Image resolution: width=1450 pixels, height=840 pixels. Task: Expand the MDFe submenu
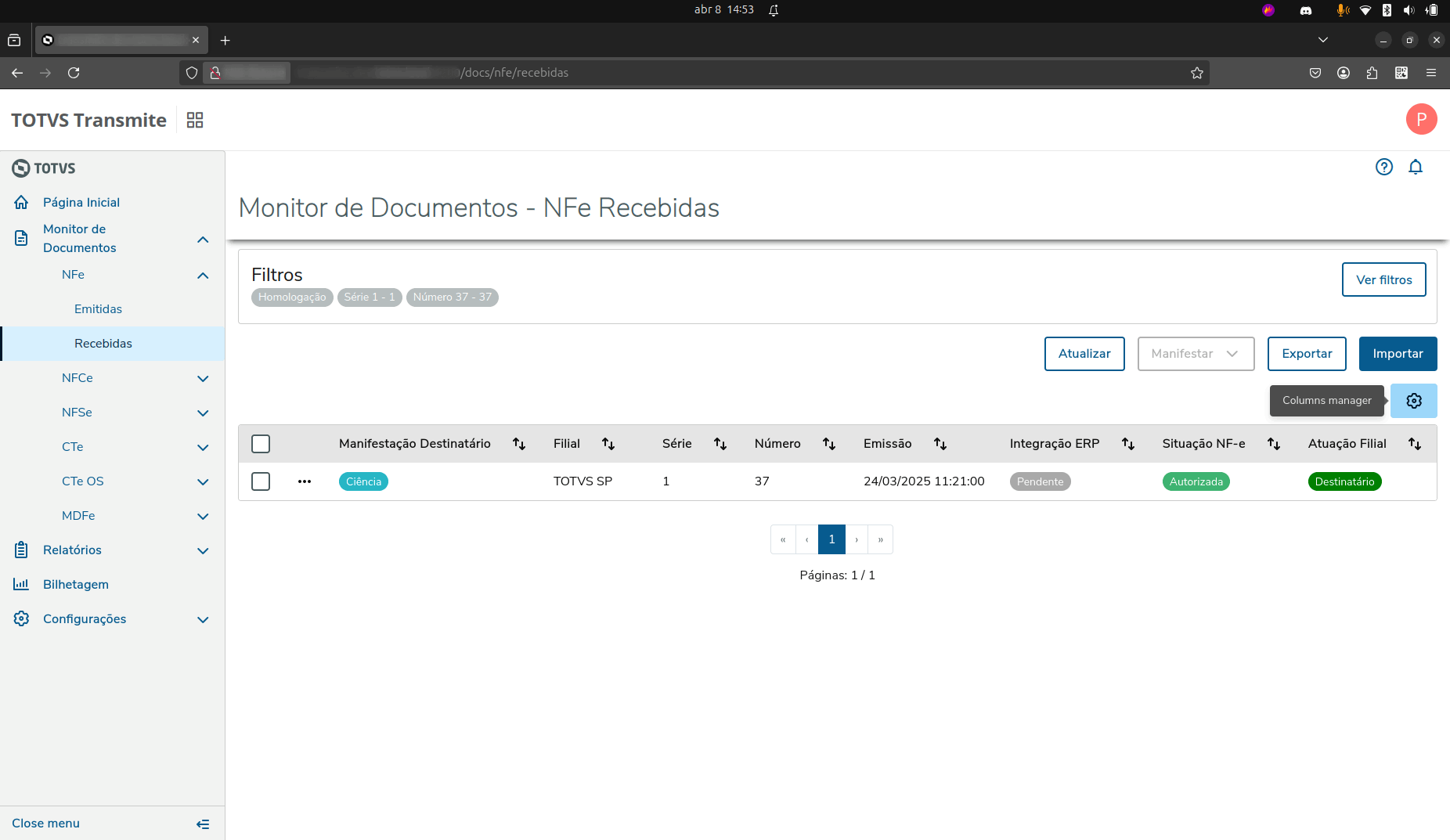click(x=203, y=516)
